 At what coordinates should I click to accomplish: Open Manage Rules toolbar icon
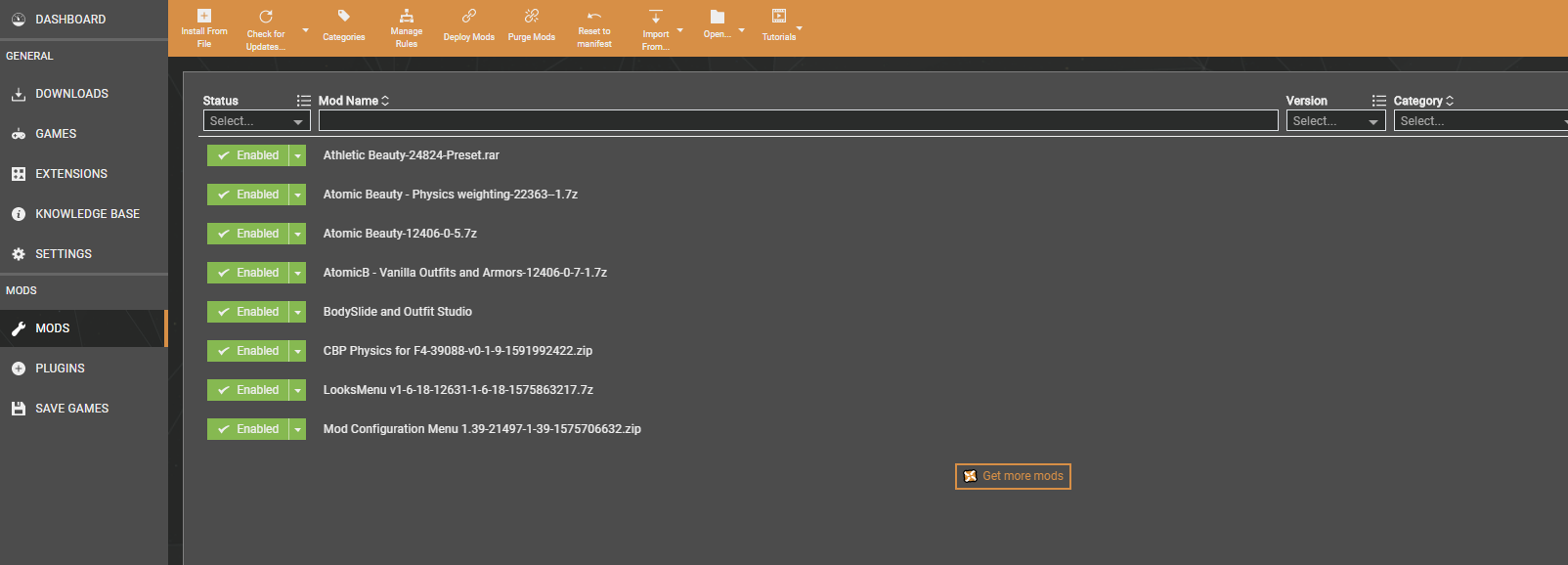[407, 16]
